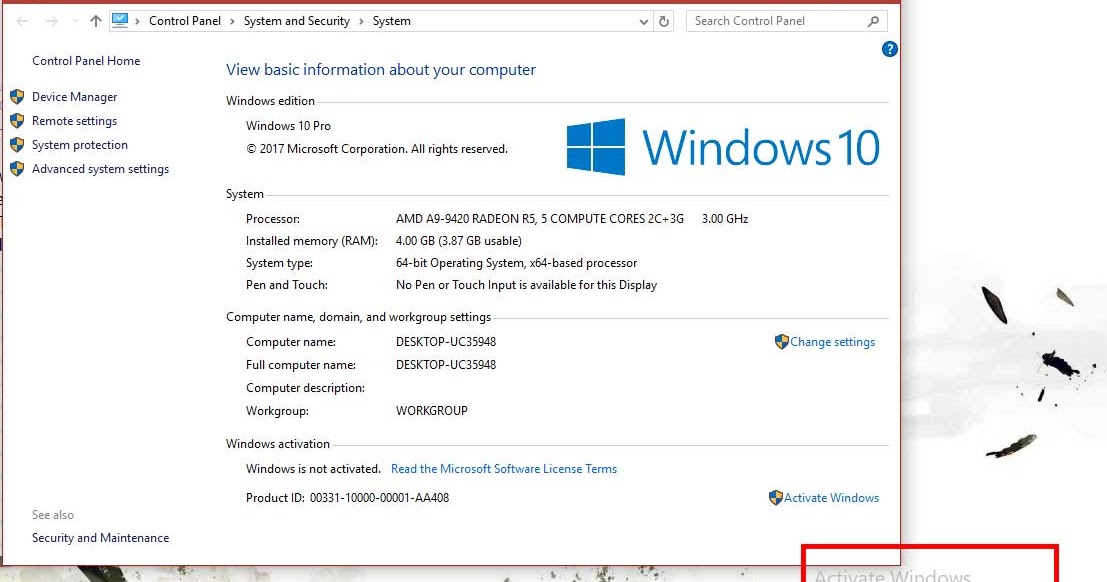This screenshot has height=582, width=1107.
Task: Open Device Manager link
Action: click(74, 97)
